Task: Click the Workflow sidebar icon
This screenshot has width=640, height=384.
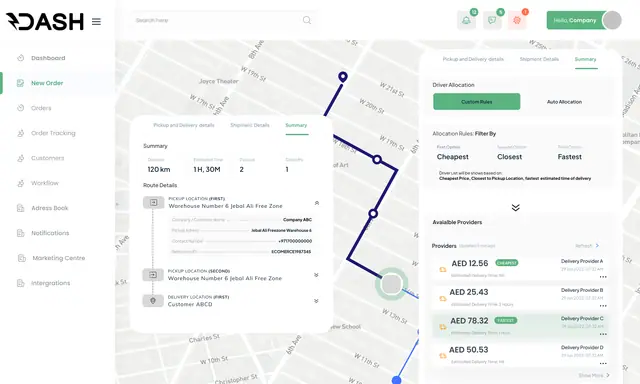Action: tap(20, 183)
